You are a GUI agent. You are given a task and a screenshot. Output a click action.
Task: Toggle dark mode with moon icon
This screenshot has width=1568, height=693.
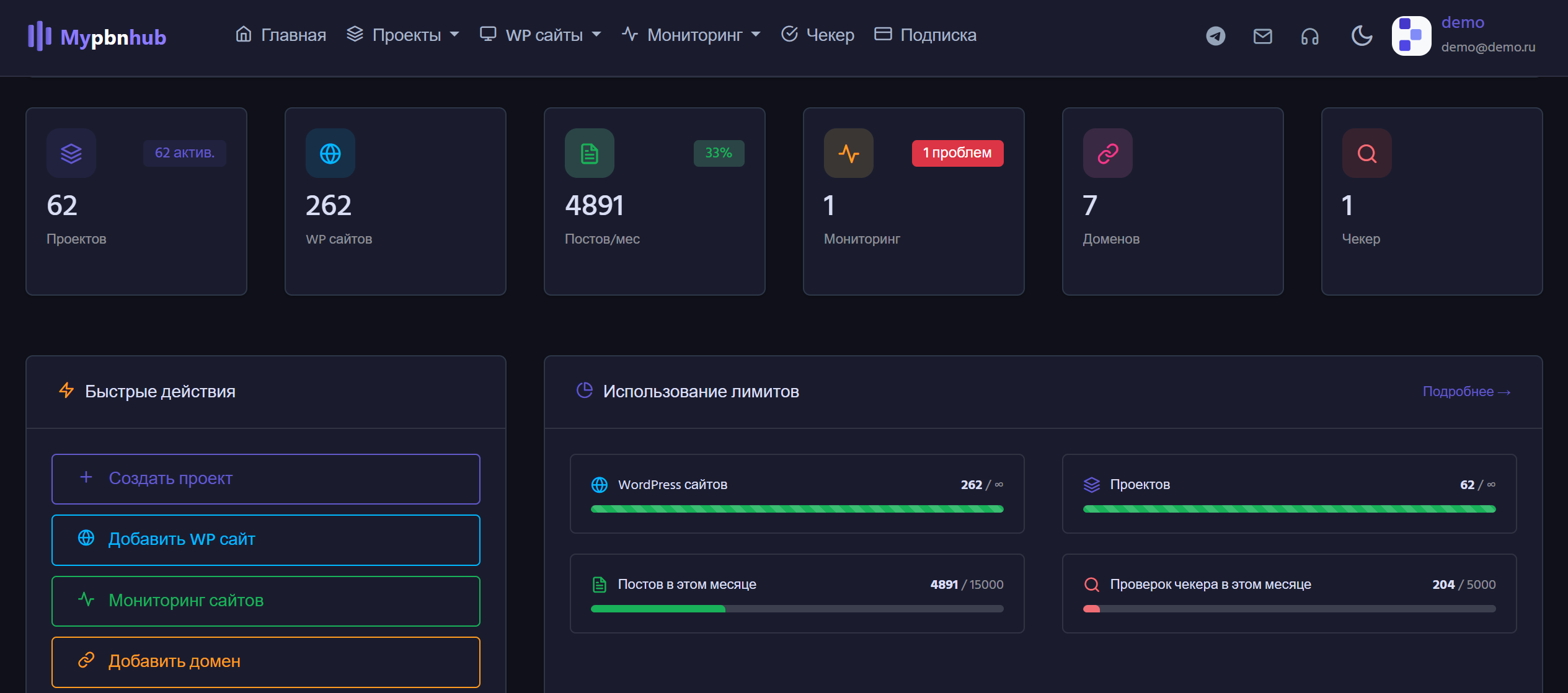(1362, 36)
